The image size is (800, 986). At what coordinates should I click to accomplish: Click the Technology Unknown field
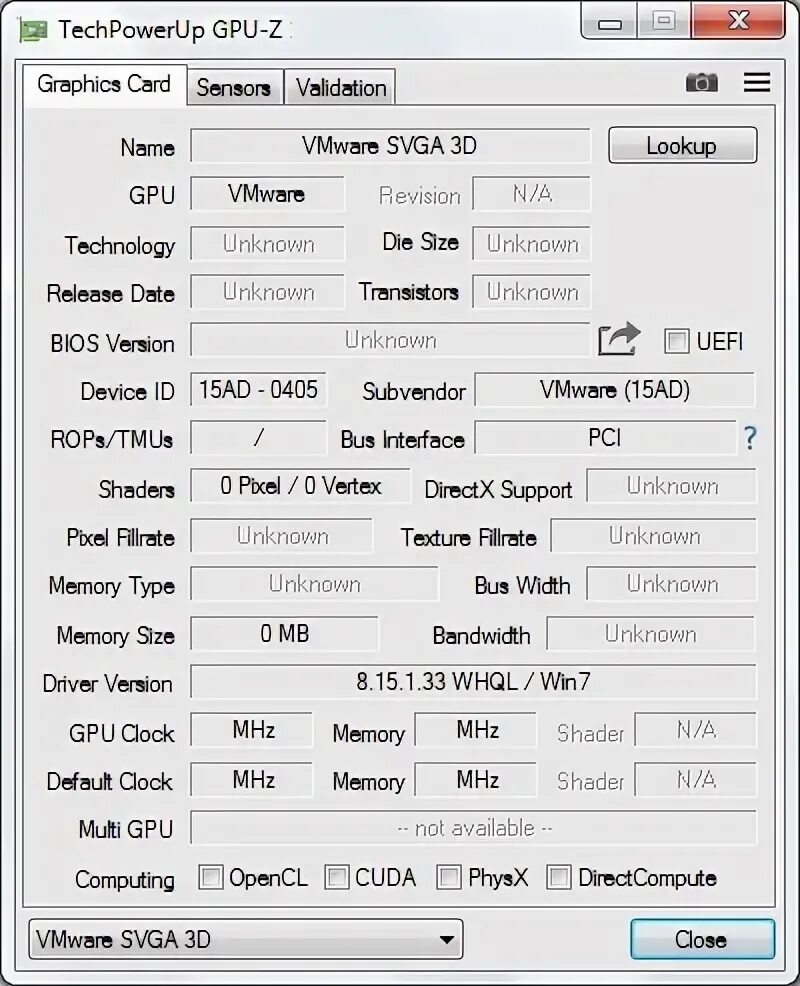[x=267, y=243]
